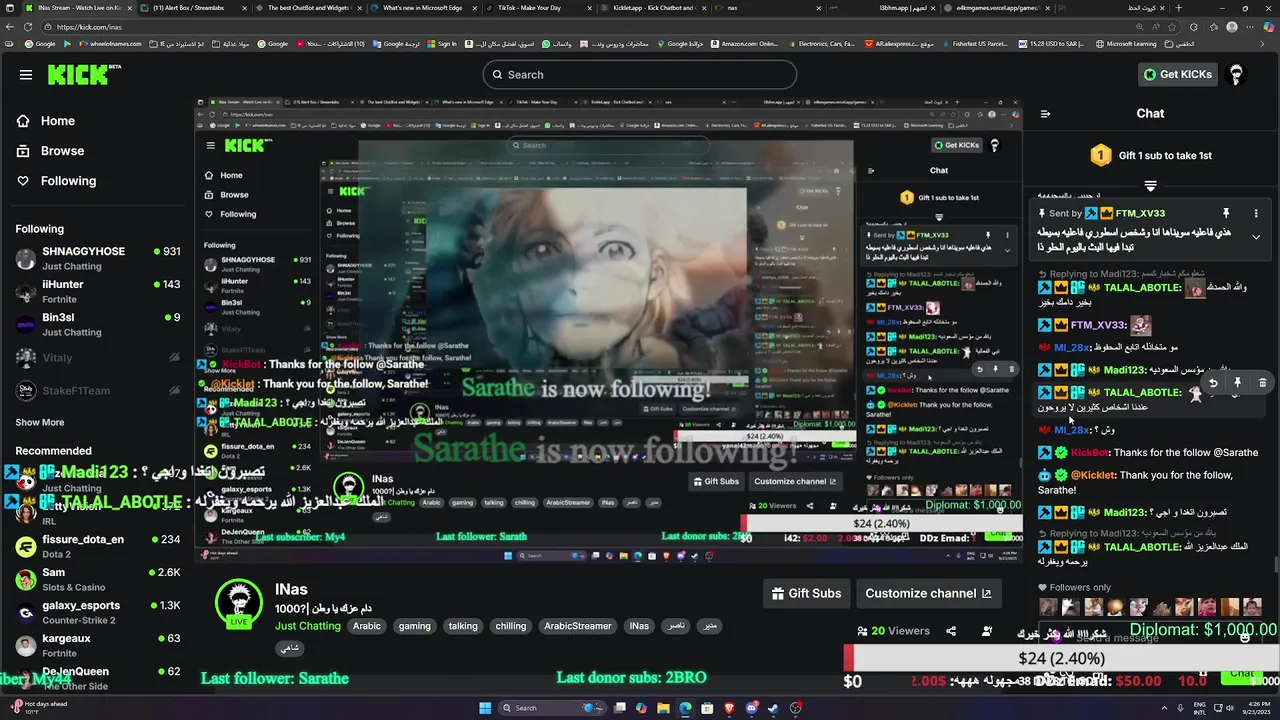Viewport: 1280px width, 720px height.
Task: Click the Kick search field
Action: click(640, 74)
